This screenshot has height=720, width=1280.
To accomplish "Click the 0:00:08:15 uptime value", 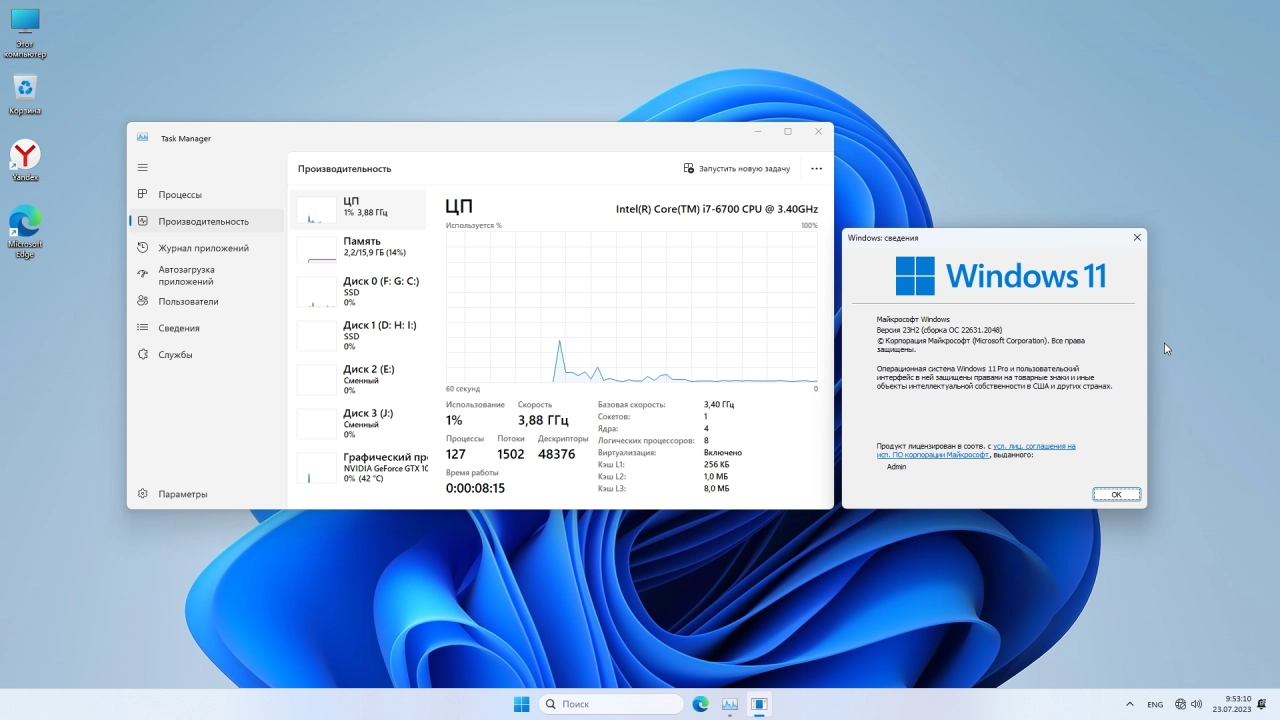I will [475, 488].
